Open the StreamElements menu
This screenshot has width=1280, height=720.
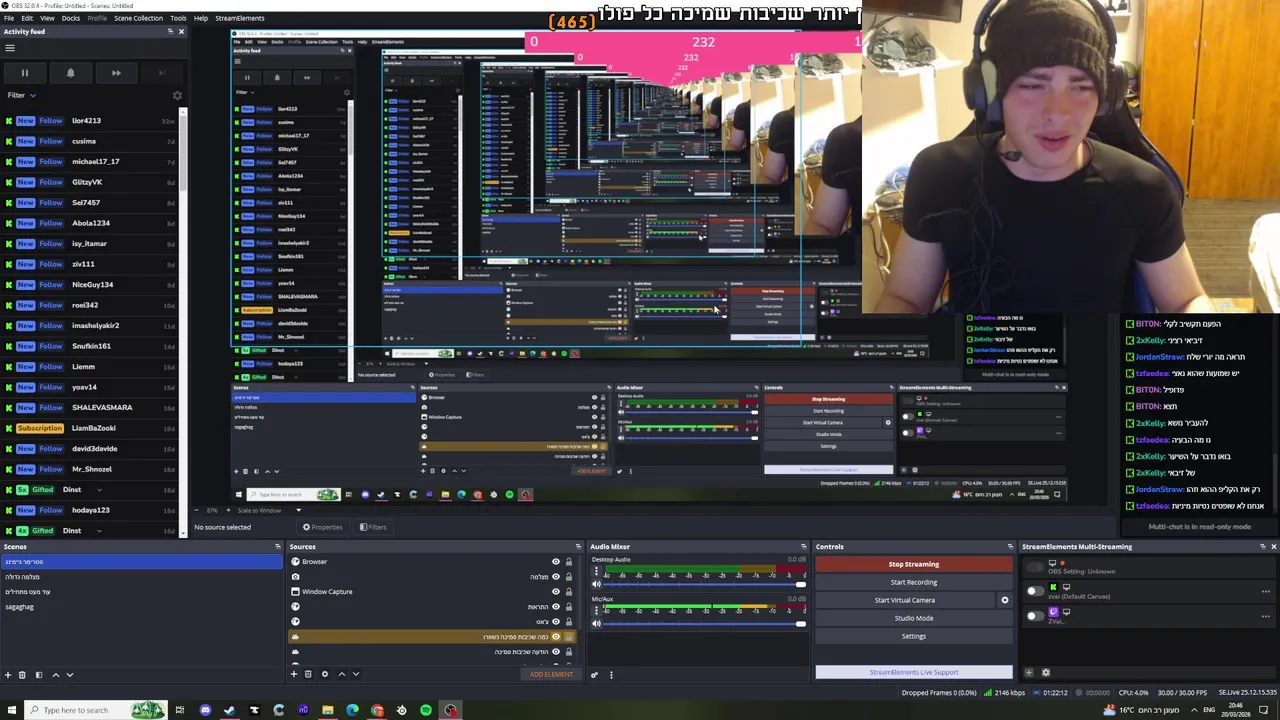click(x=240, y=18)
